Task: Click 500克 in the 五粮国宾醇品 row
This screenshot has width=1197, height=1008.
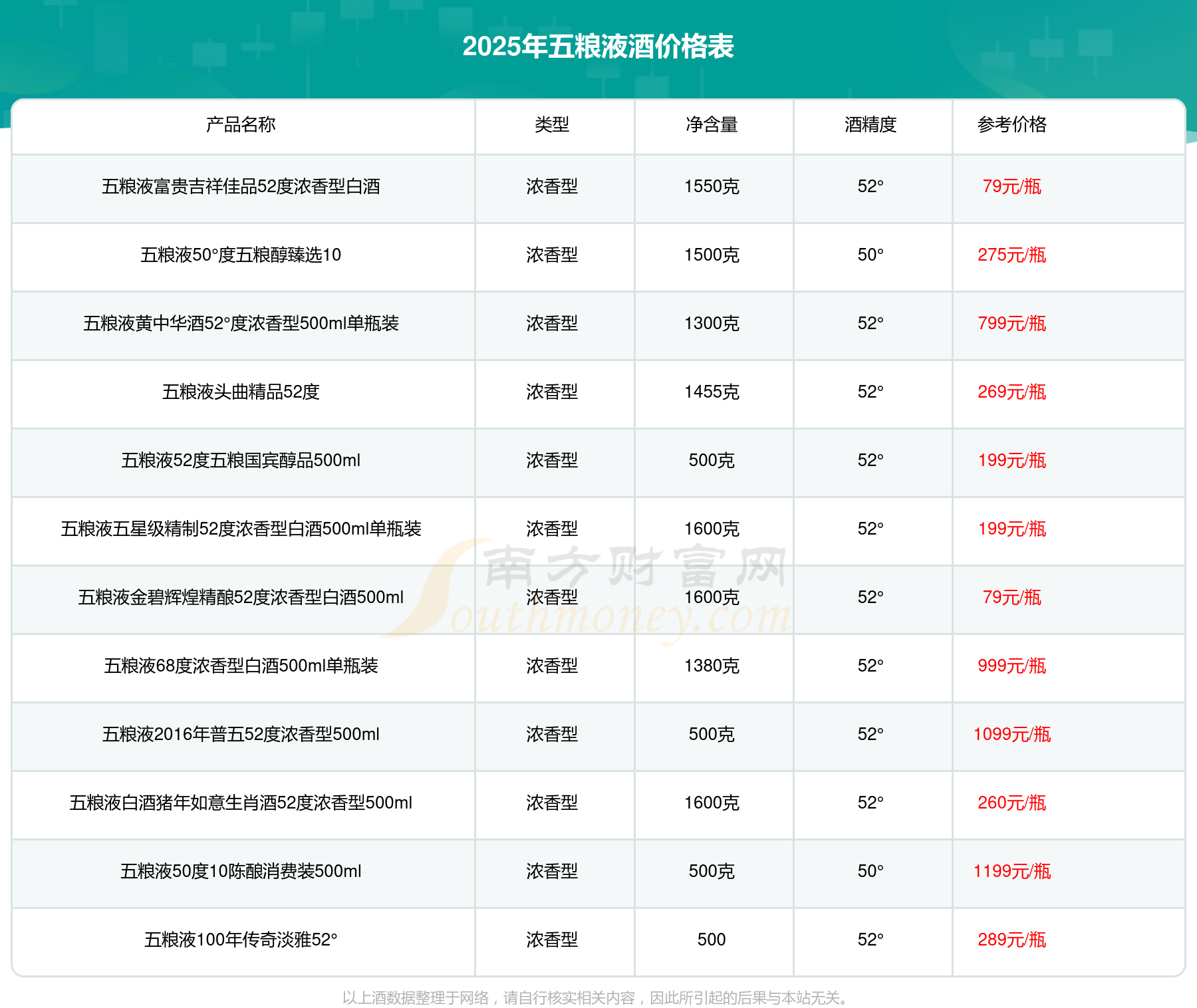Action: 712,460
